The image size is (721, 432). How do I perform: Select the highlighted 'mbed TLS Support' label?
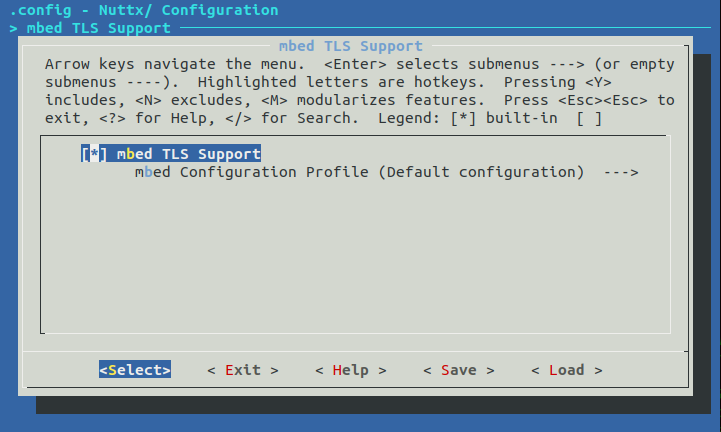click(x=189, y=154)
